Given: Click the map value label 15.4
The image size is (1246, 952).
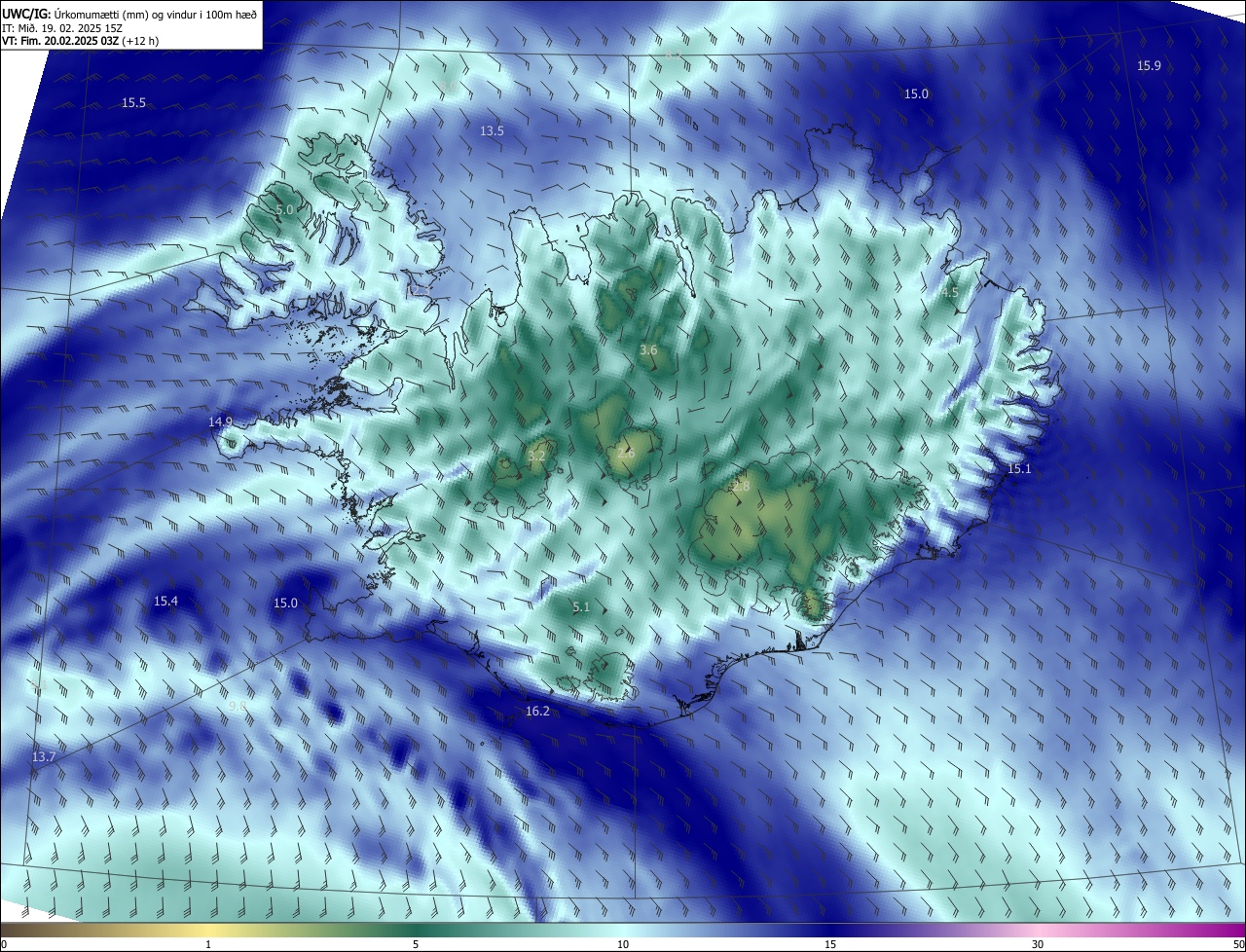Looking at the screenshot, I should tap(165, 602).
